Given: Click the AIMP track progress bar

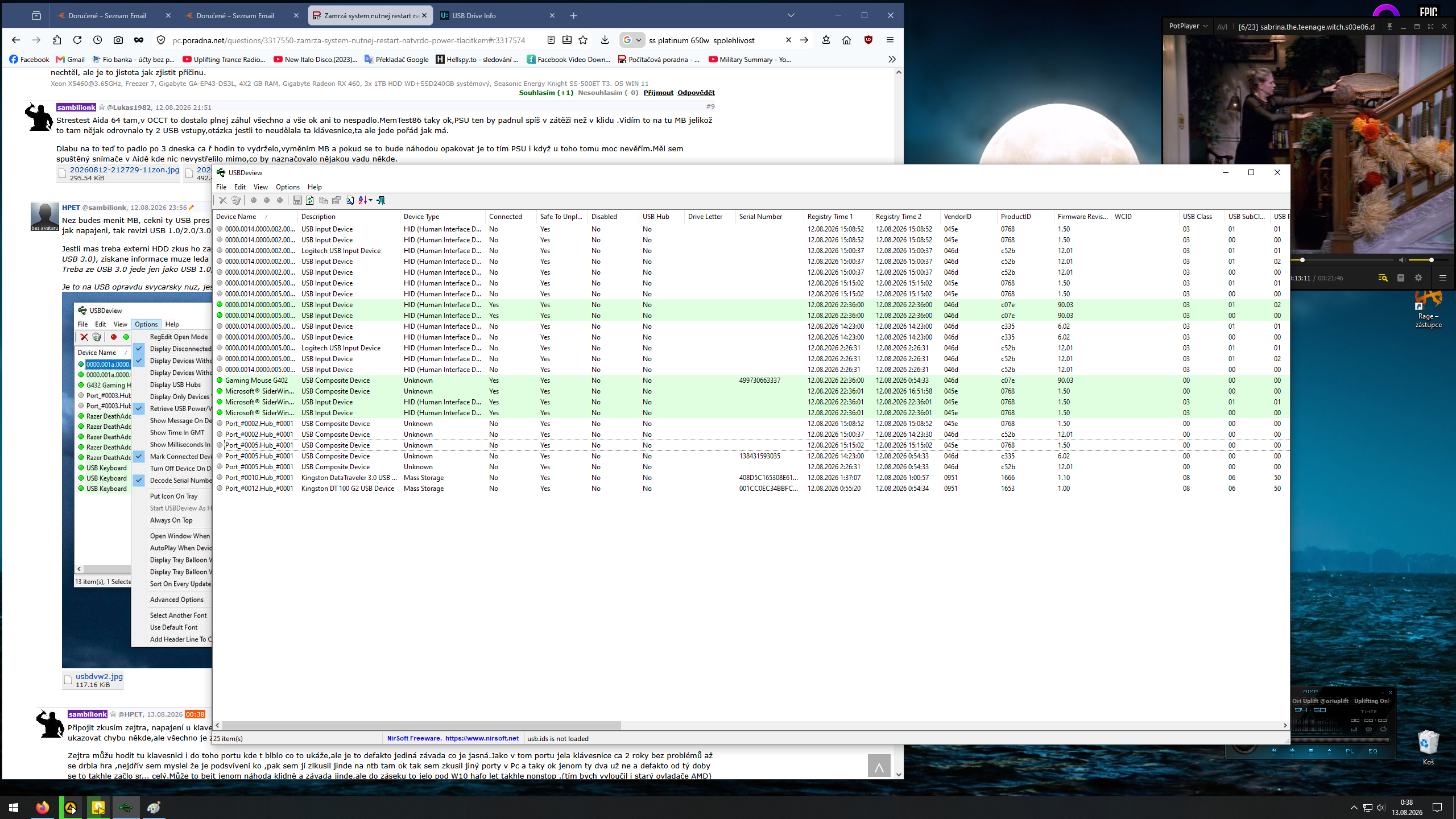Looking at the screenshot, I should point(1340,740).
